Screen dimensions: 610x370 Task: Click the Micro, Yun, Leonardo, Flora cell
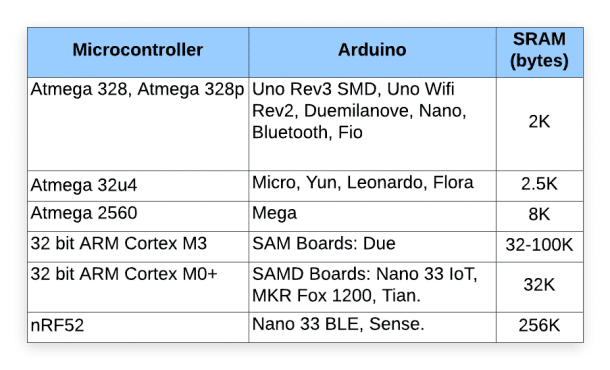(372, 186)
